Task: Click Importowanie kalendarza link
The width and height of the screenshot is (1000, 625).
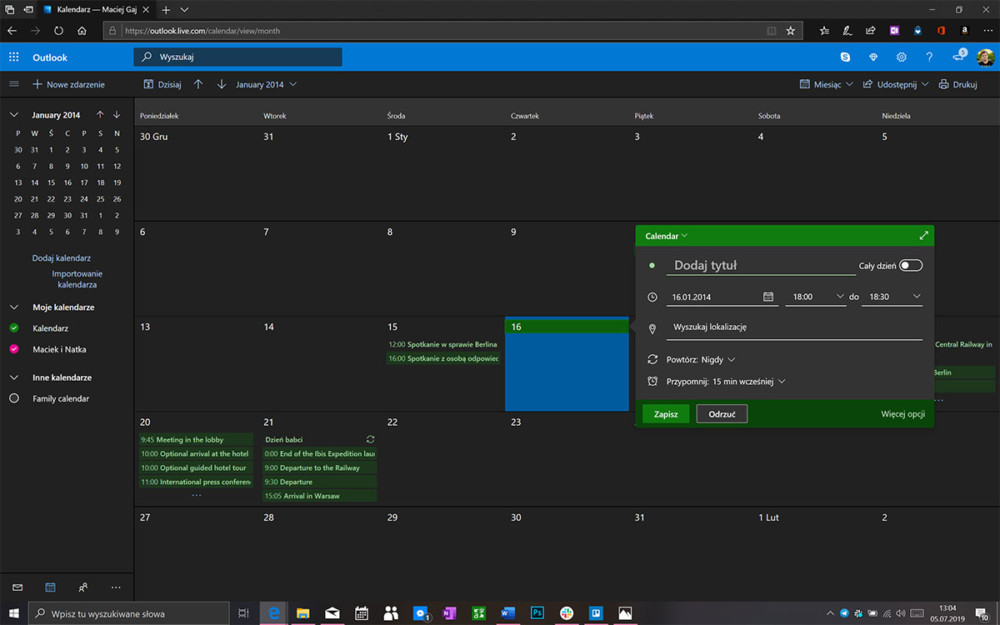Action: 77,279
